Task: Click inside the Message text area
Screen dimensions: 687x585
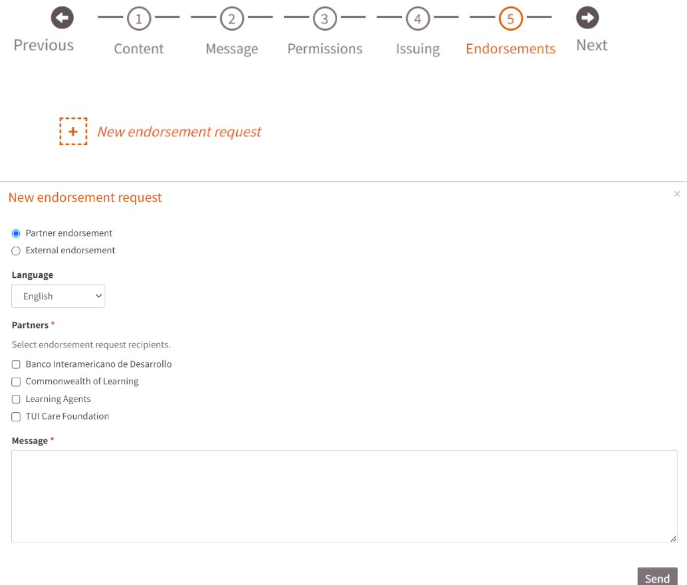Action: click(x=344, y=496)
